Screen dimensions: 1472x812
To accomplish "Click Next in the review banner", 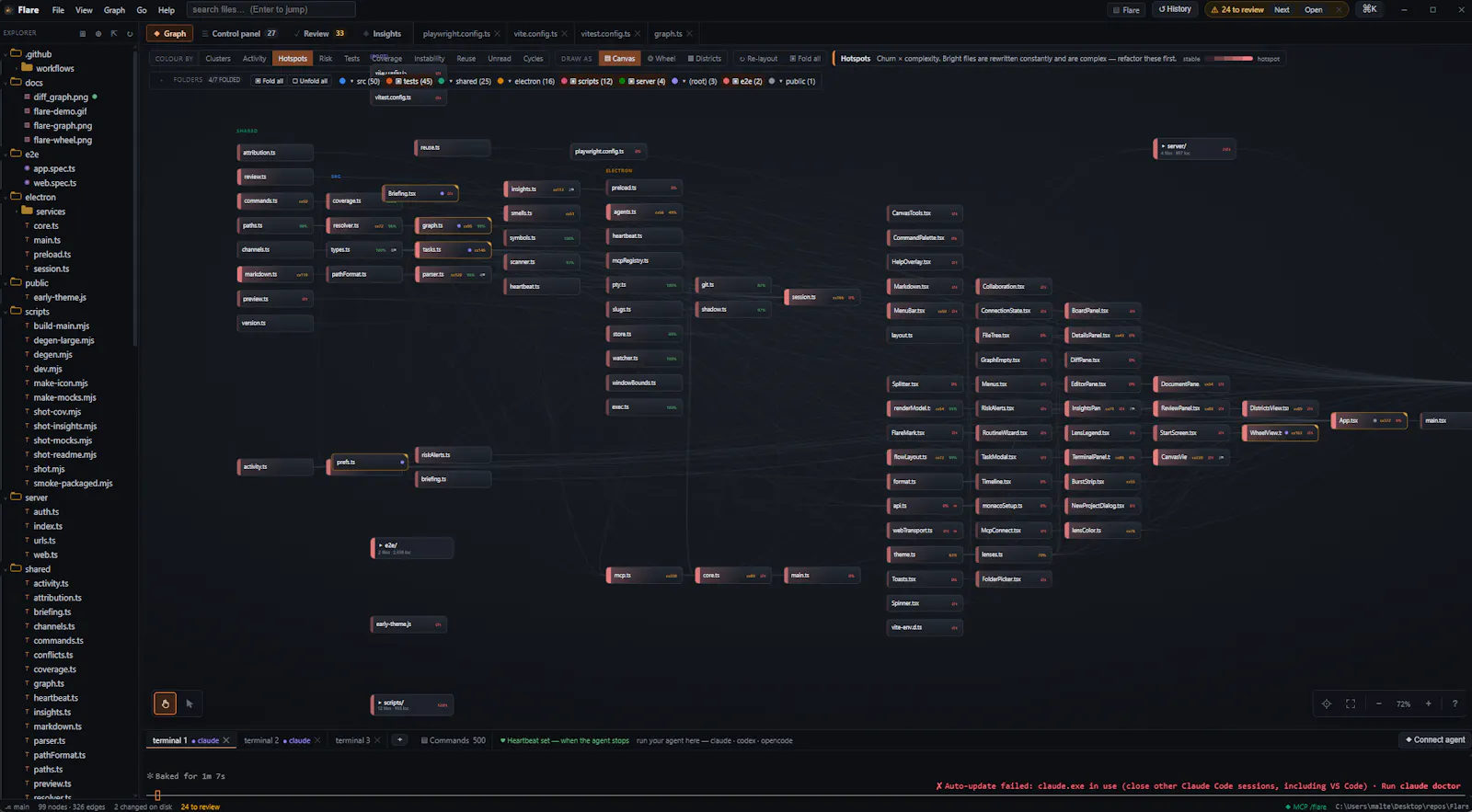I will pyautogui.click(x=1282, y=9).
